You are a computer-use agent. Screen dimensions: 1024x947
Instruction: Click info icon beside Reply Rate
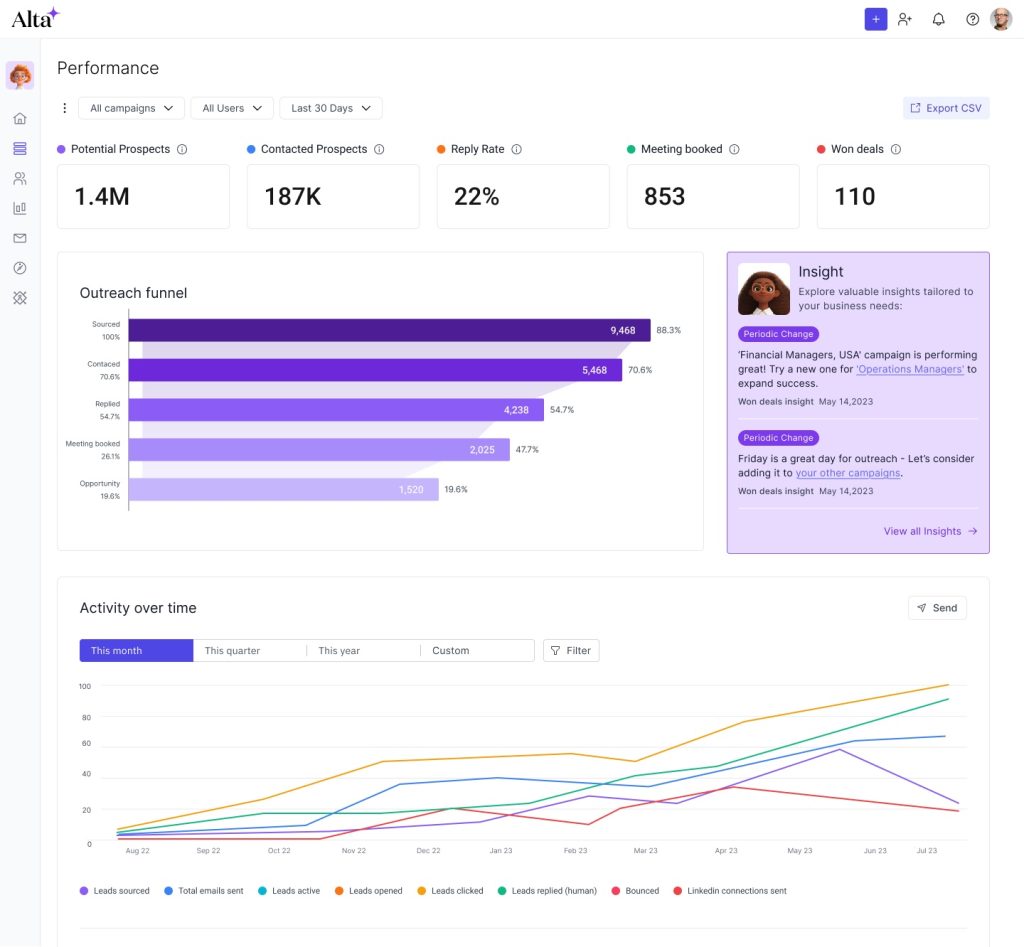517,149
